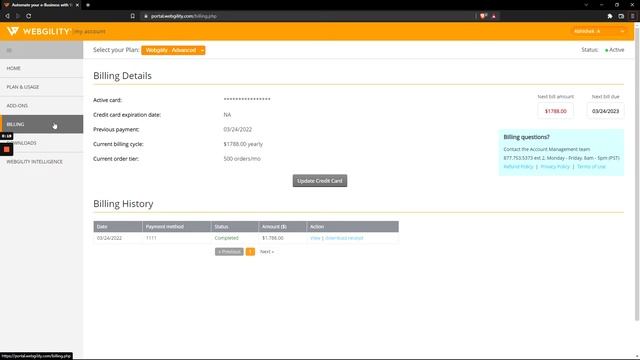640x360 pixels.
Task: Open the Privacy Policy link
Action: [x=555, y=167]
